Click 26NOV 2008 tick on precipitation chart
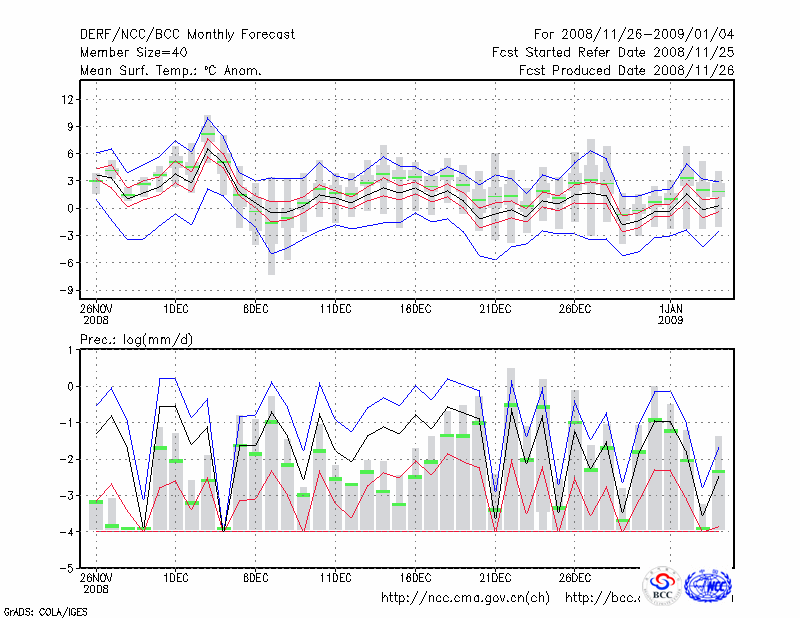The width and height of the screenshot is (800, 618). point(96,582)
